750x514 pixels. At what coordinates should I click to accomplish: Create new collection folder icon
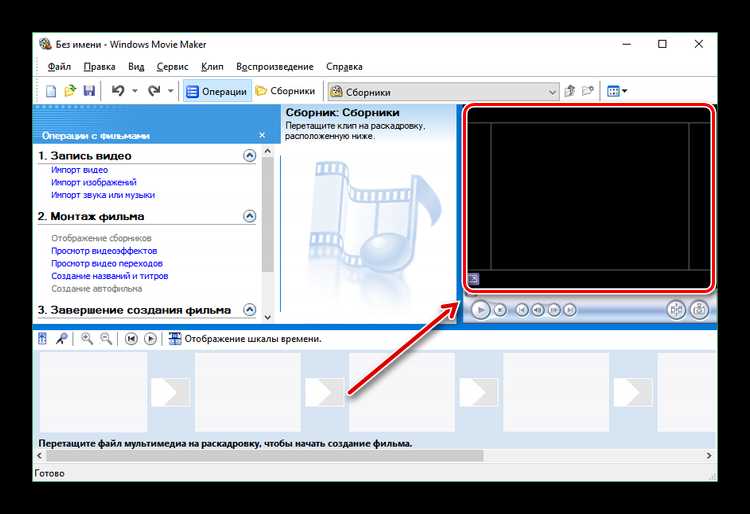588,91
